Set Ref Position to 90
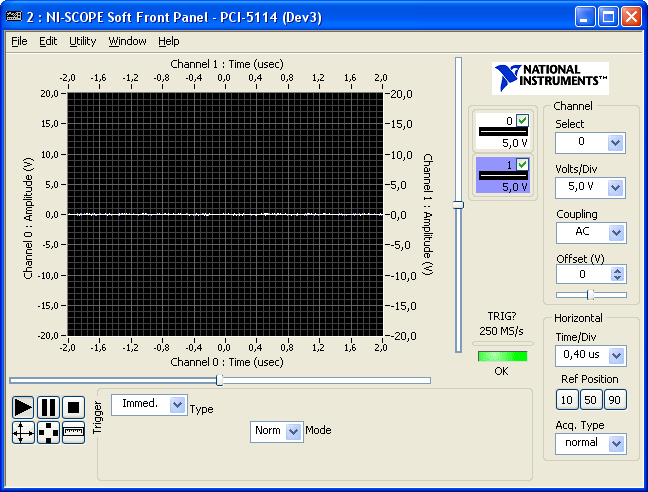 tap(615, 400)
